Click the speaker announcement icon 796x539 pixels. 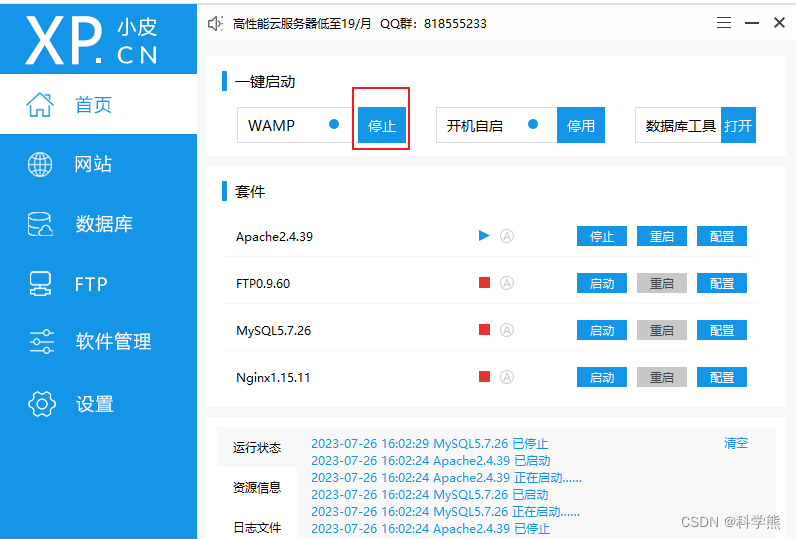(215, 23)
